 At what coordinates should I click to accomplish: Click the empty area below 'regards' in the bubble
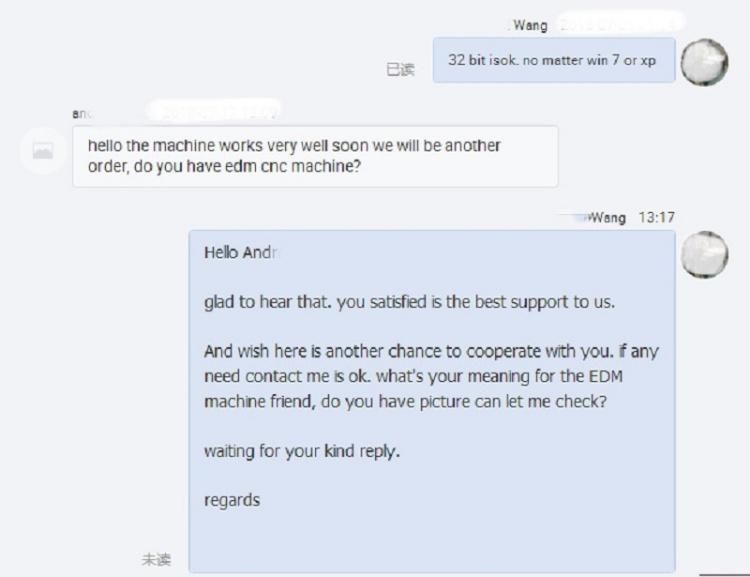[431, 541]
